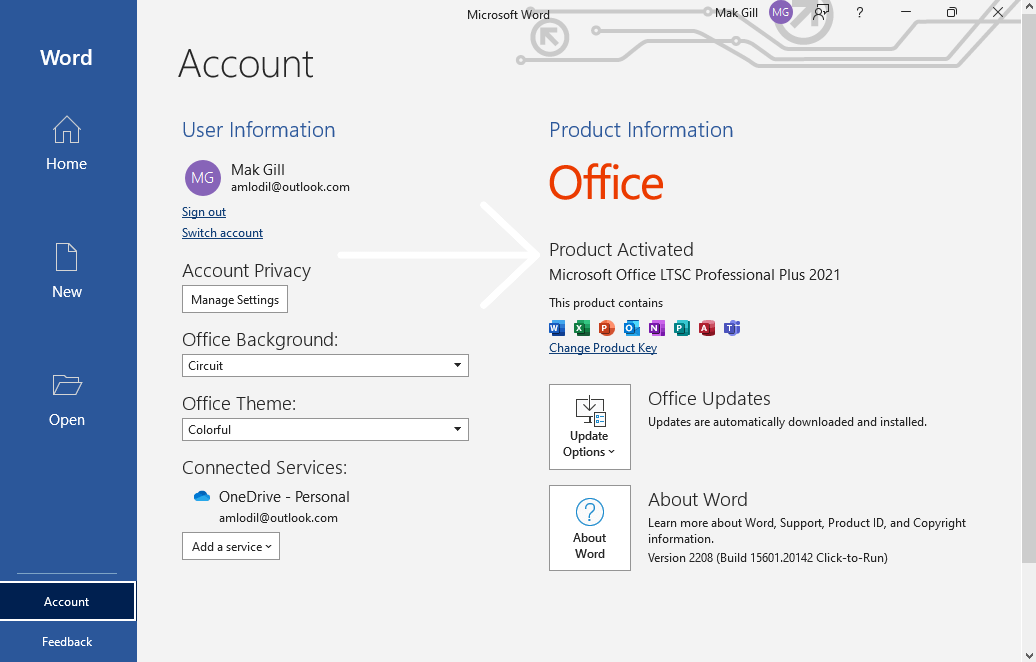The image size is (1036, 662).
Task: Click the MG avatar in the title bar
Action: click(x=780, y=12)
